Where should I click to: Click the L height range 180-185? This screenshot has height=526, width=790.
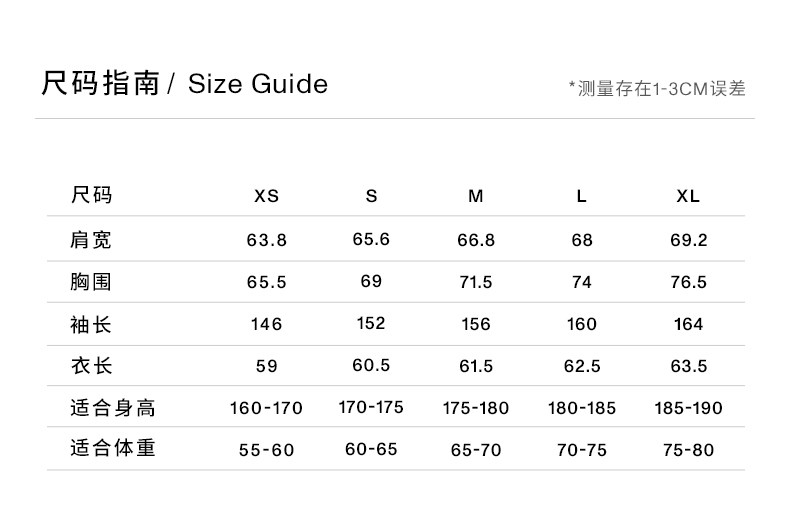pos(582,408)
